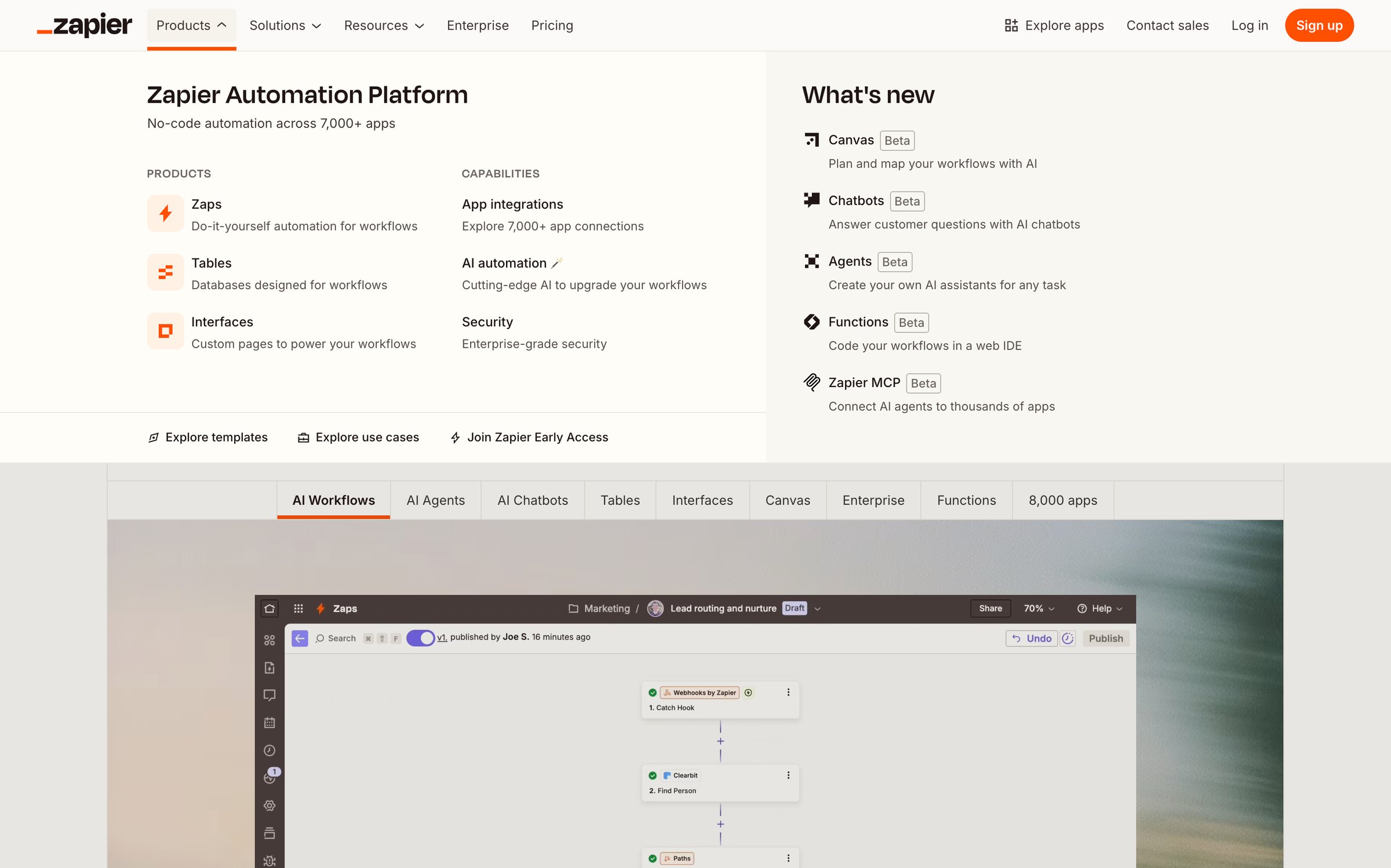Select the Functions tab

pos(967,500)
